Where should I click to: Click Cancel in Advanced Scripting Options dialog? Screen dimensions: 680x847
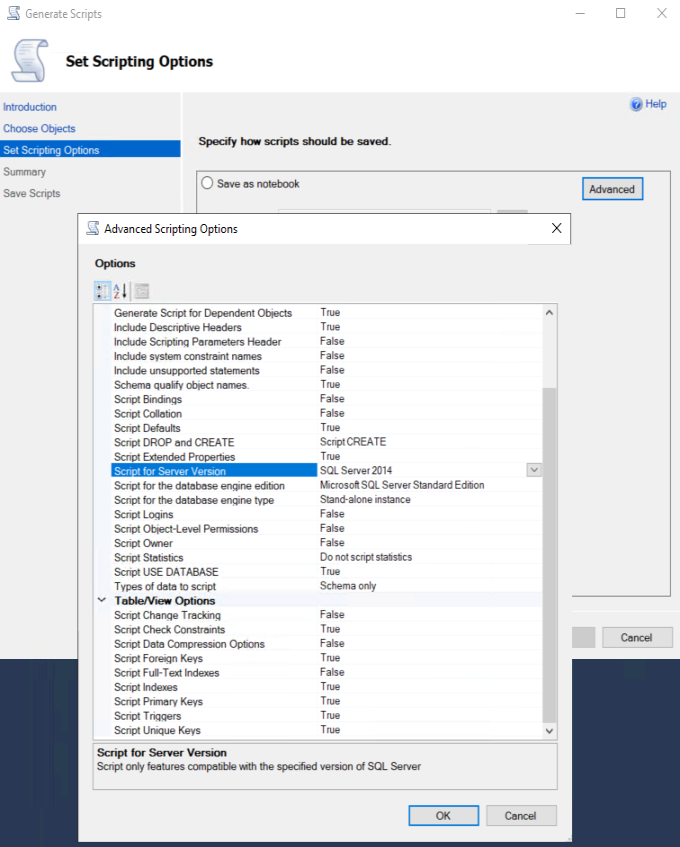point(520,815)
